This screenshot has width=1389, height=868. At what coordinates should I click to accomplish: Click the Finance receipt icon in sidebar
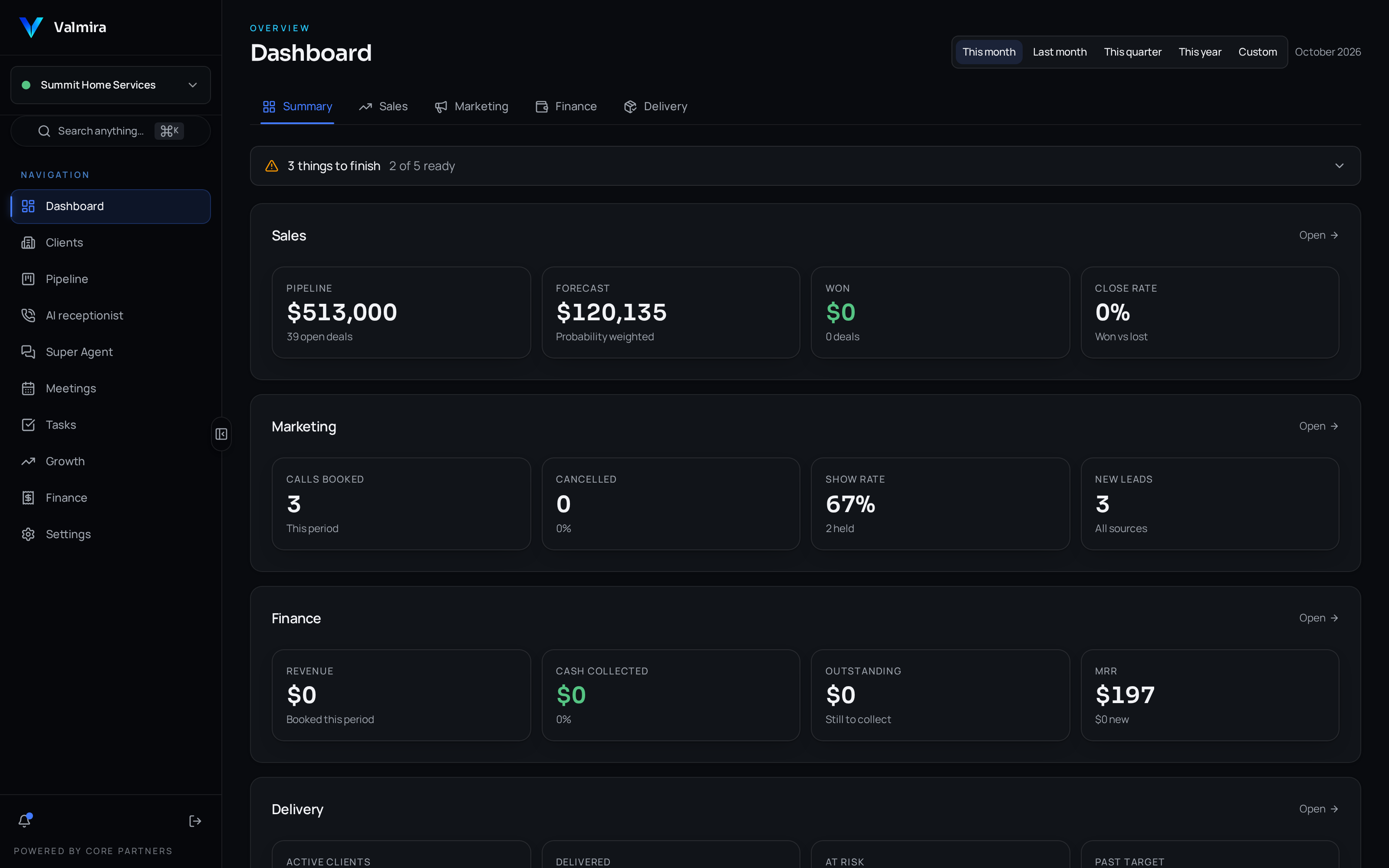28,498
